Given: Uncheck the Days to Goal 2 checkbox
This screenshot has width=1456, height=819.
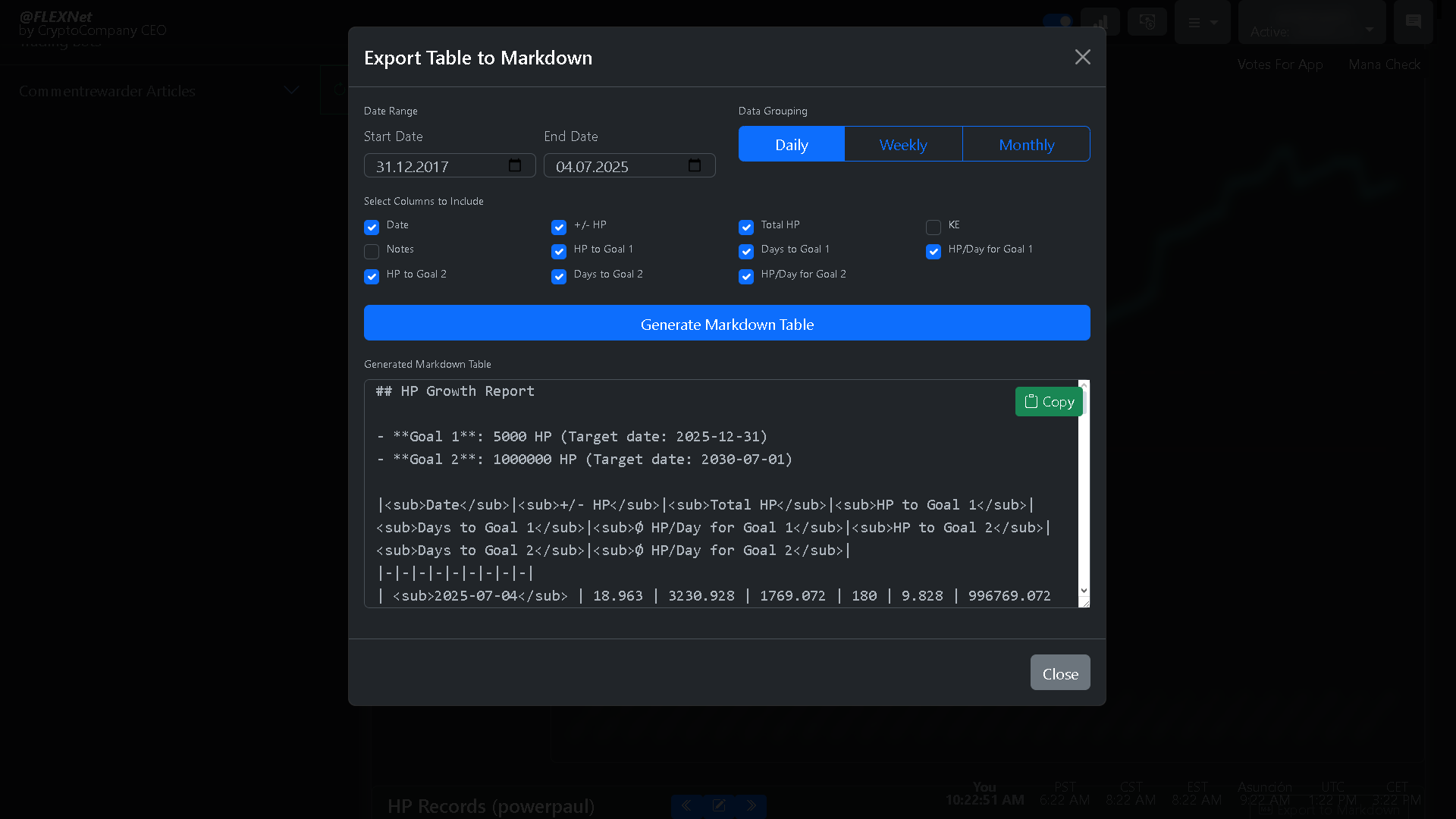Looking at the screenshot, I should [x=559, y=276].
